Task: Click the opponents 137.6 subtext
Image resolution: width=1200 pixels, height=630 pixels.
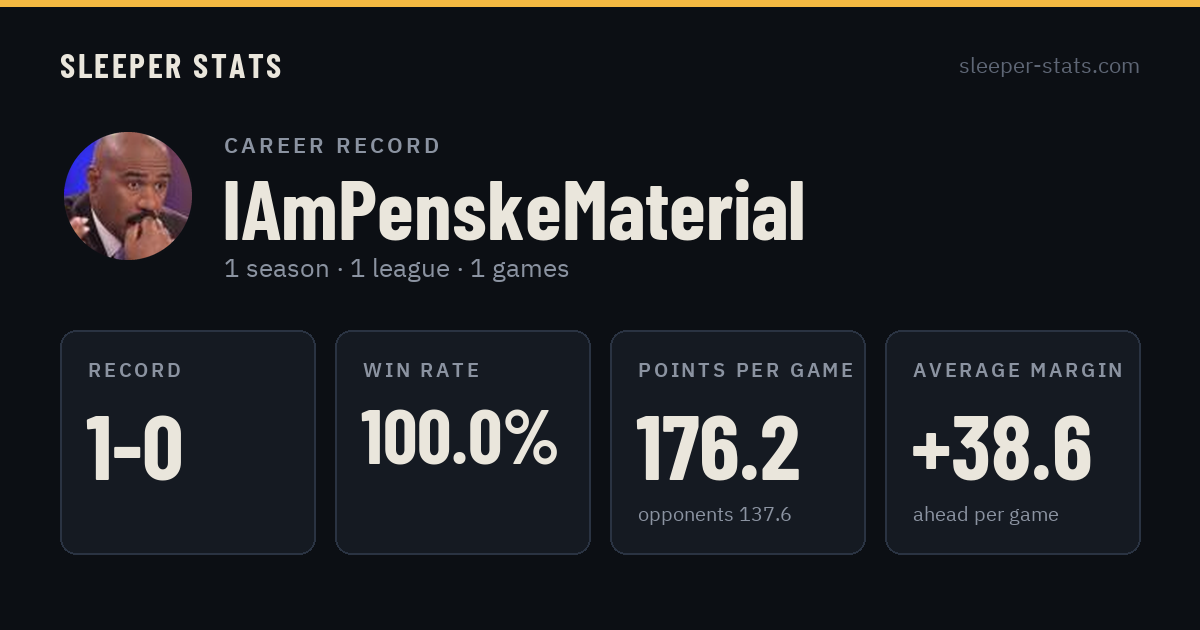Action: tap(715, 515)
